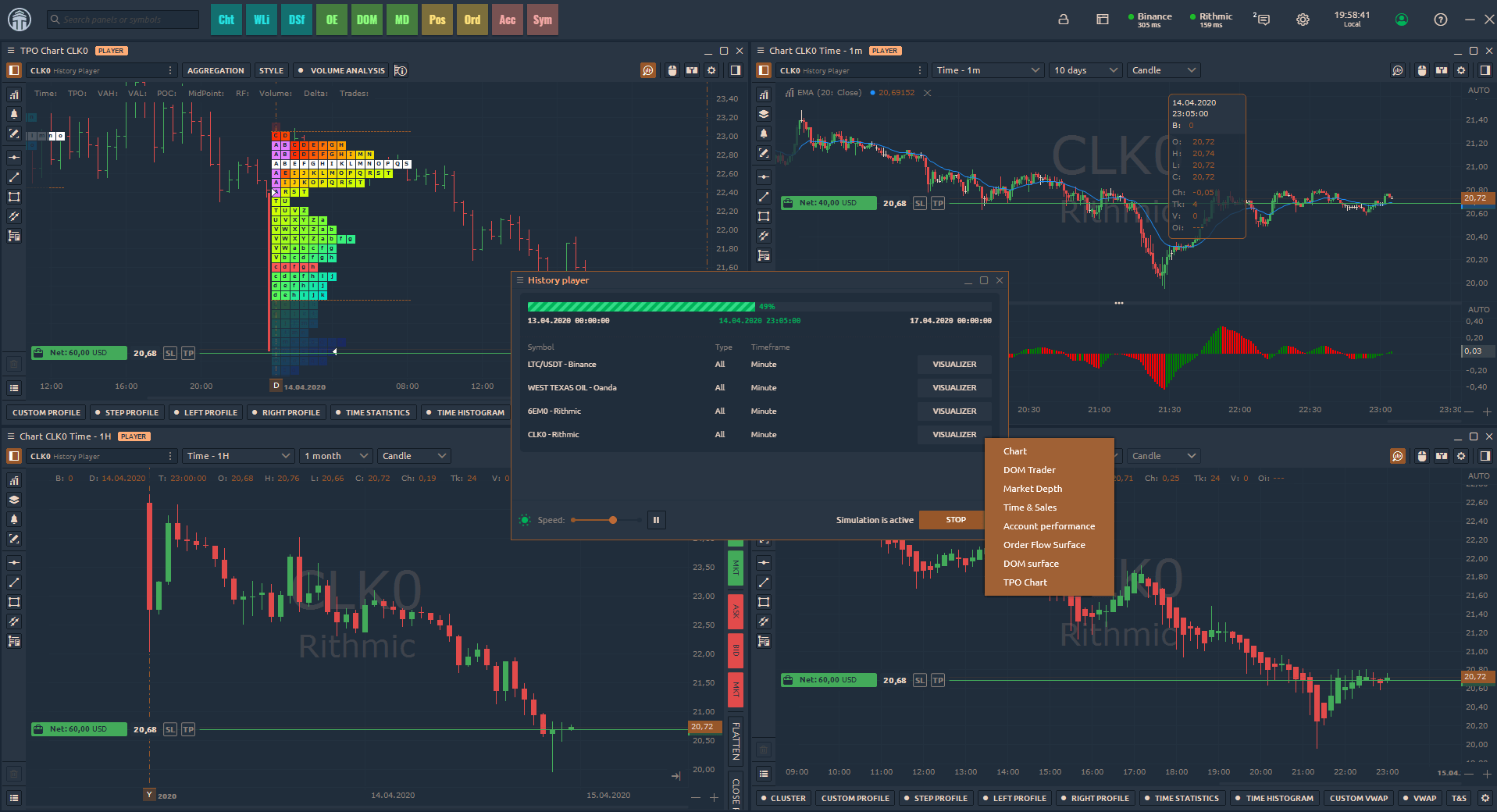Choose Order Flow Surface menu entry
Screen dimensions: 1497x812
(1044, 545)
